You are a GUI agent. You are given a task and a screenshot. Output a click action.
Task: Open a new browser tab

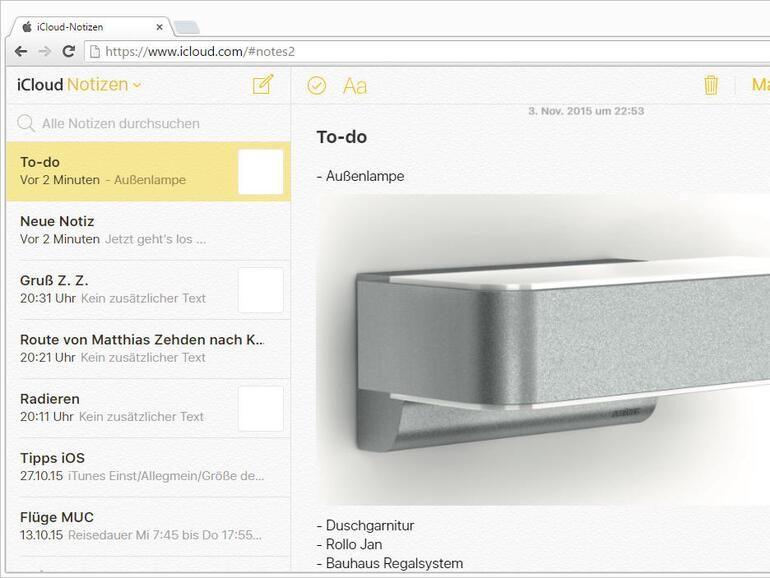[x=187, y=28]
